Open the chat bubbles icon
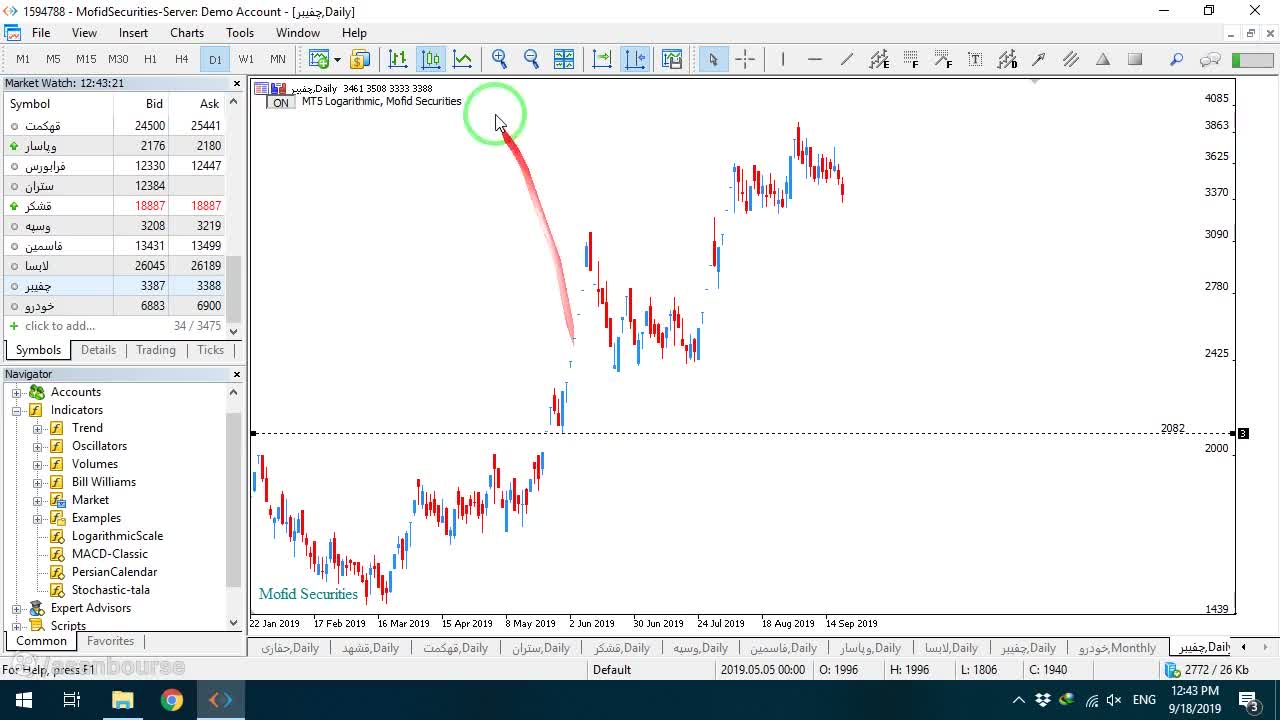Screen dimensions: 1280x720 click(1210, 59)
